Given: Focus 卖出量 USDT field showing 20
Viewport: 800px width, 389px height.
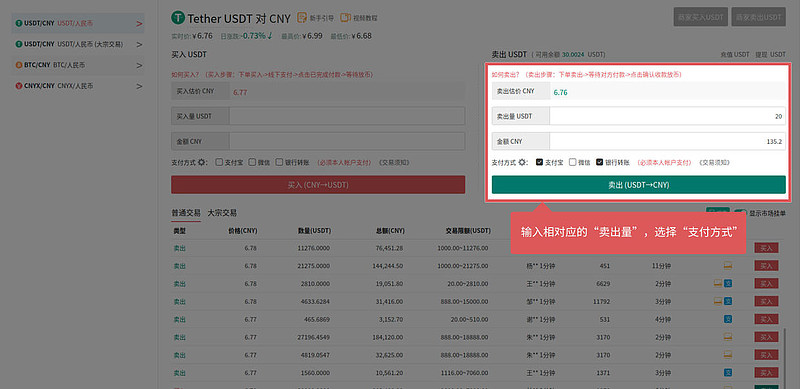Looking at the screenshot, I should [x=667, y=116].
